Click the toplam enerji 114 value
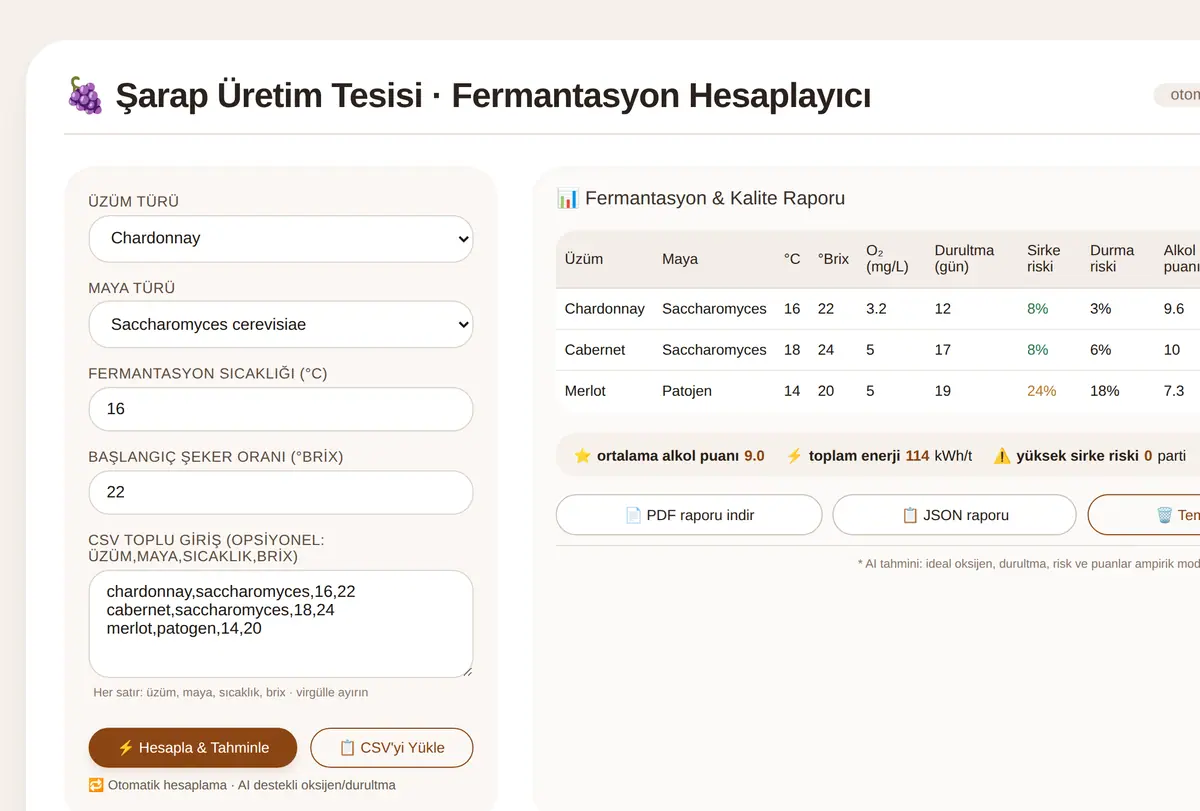The height and width of the screenshot is (811, 1200). pyautogui.click(x=917, y=456)
